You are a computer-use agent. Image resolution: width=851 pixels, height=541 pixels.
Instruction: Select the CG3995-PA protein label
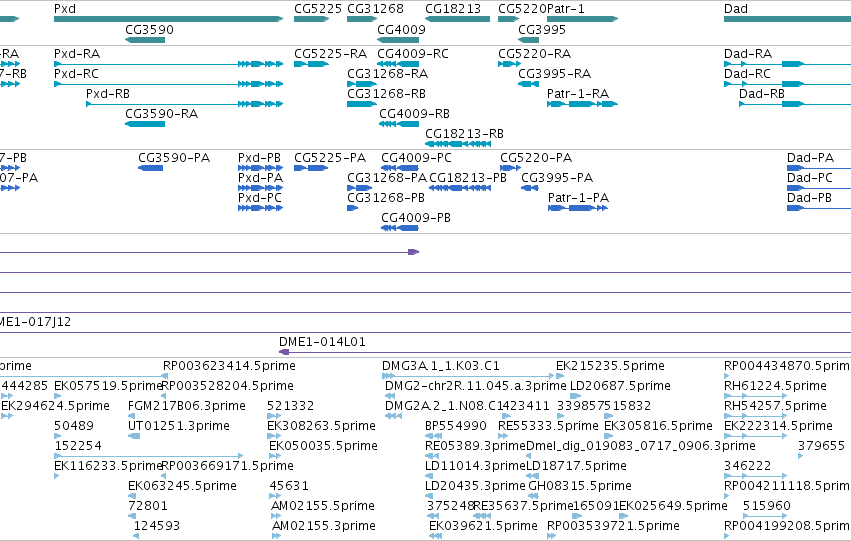(557, 178)
